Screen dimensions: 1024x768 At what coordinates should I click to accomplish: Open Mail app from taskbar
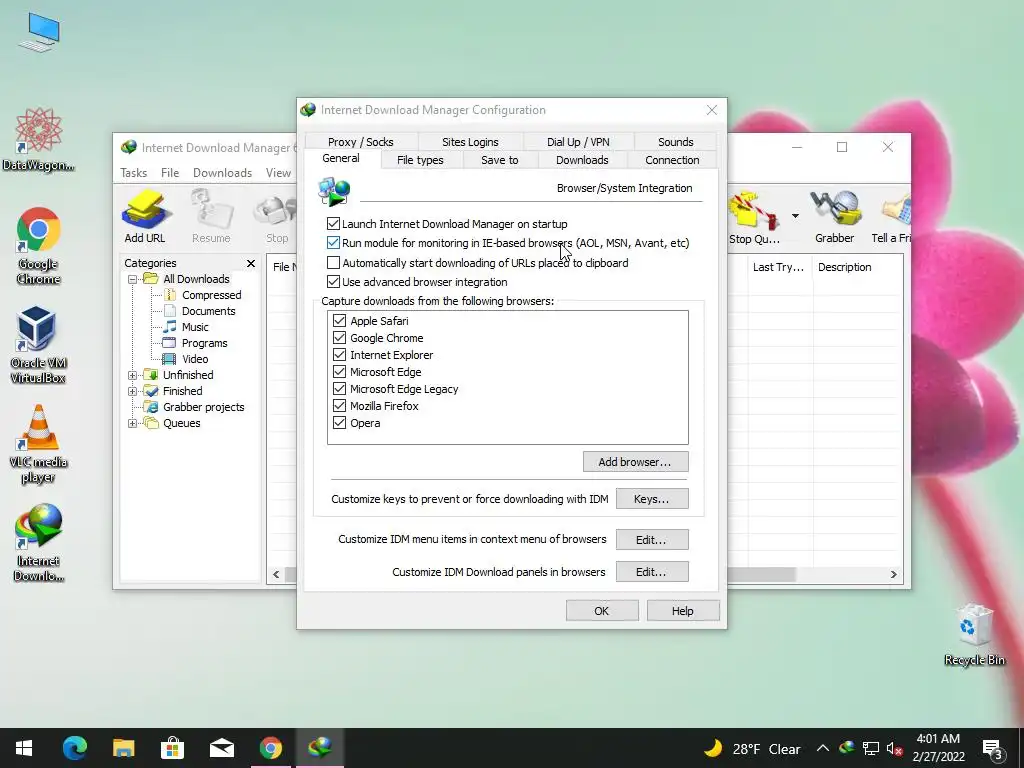[x=221, y=748]
